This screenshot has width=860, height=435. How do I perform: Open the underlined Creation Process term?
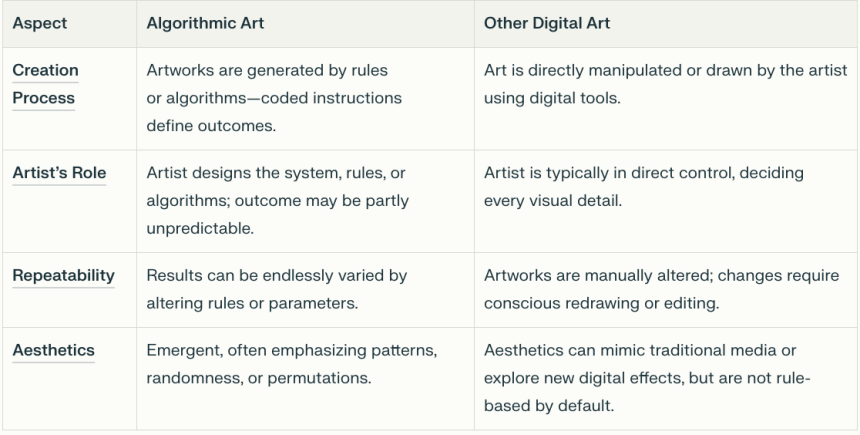pos(46,84)
